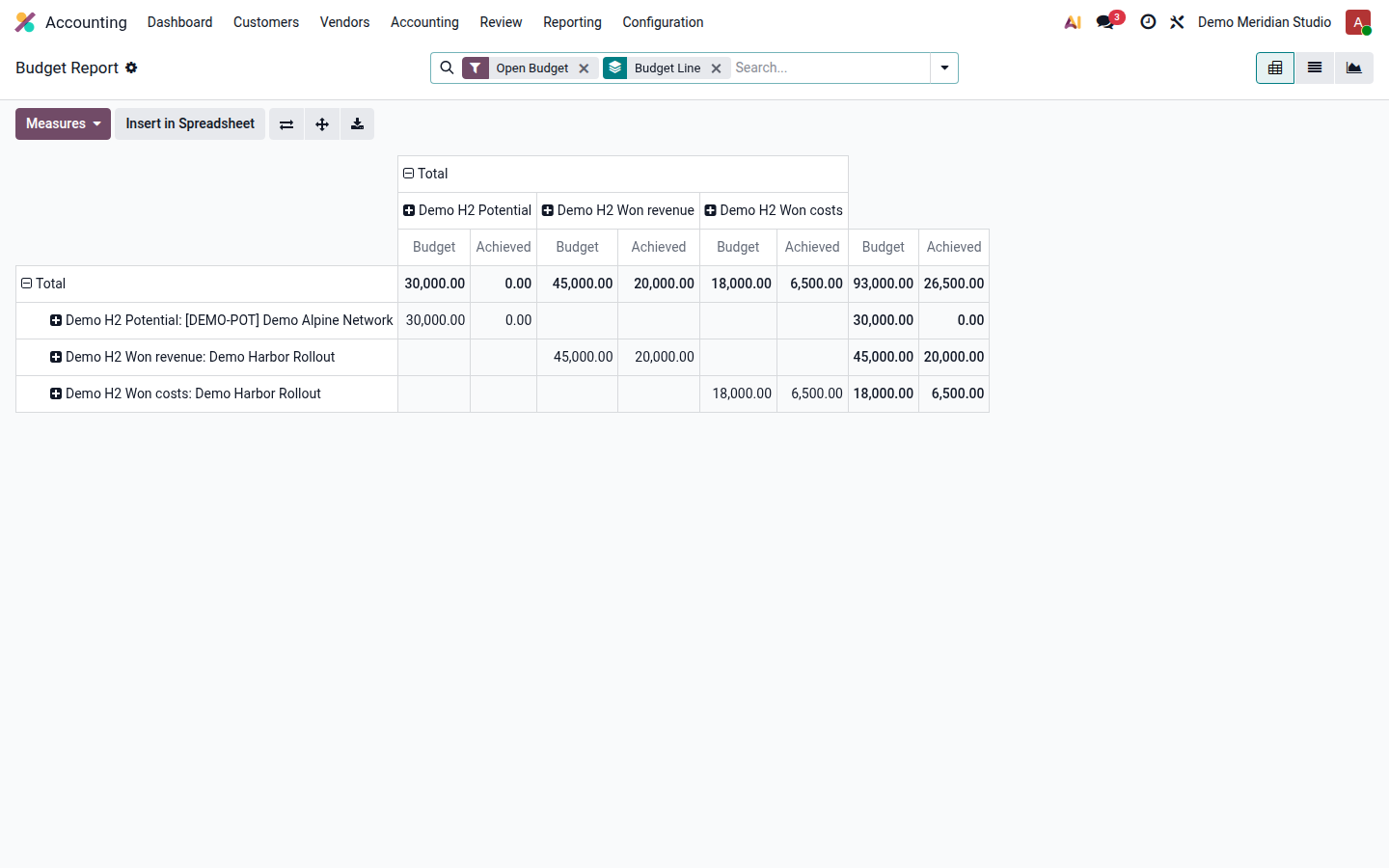Download the pivot as xlsx
Viewport: 1389px width, 868px height.
pyautogui.click(x=357, y=123)
